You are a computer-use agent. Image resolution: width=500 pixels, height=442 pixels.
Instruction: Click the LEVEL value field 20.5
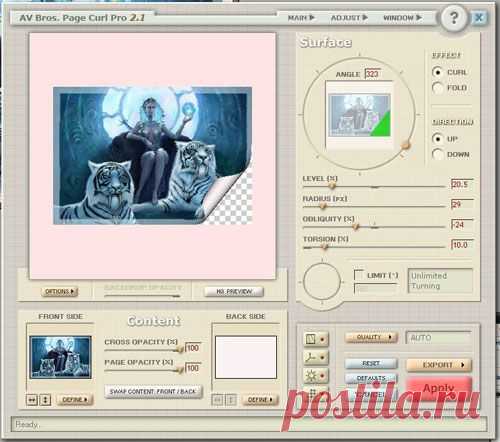(x=462, y=184)
